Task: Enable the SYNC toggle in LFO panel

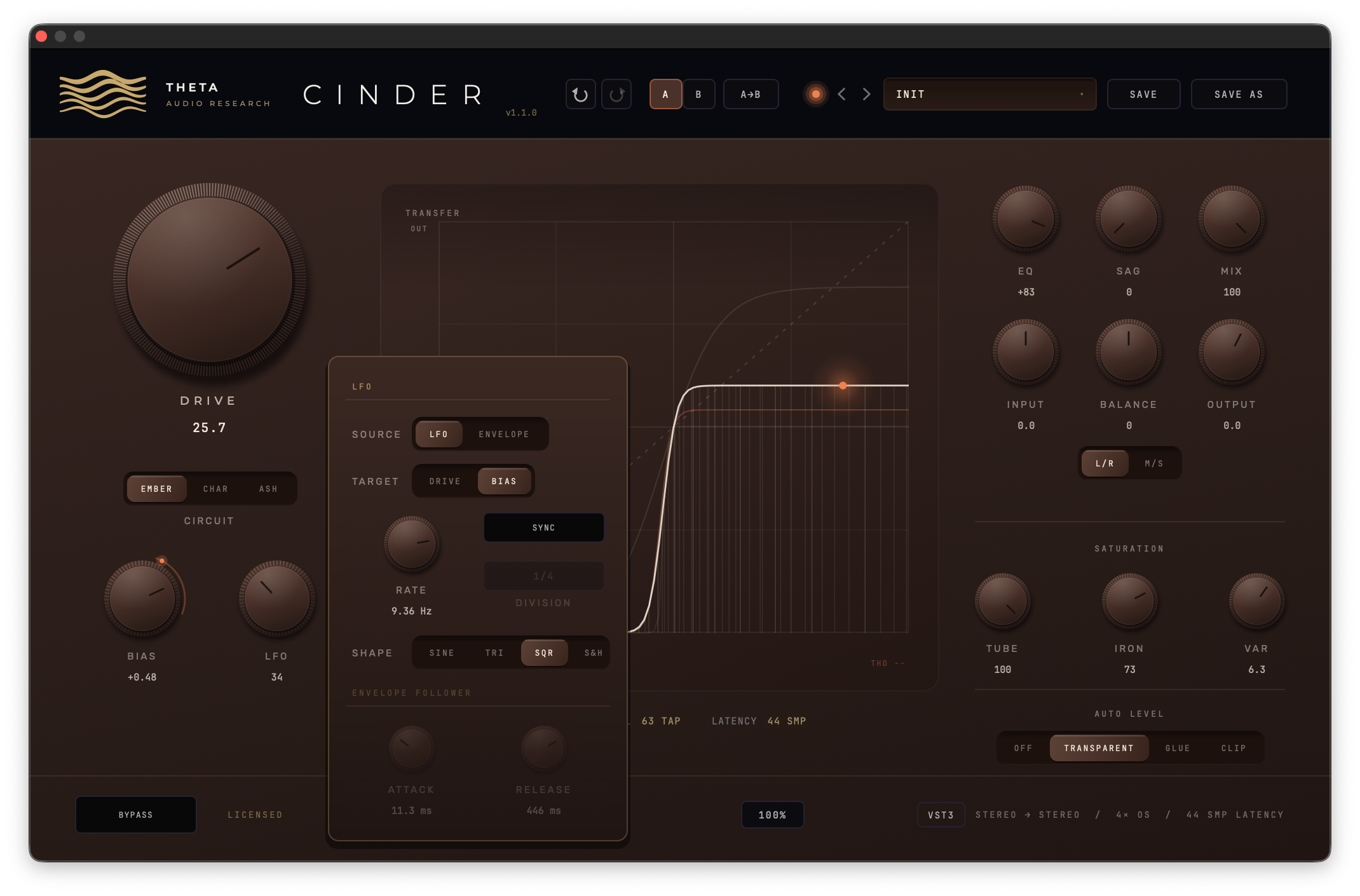Action: [543, 527]
